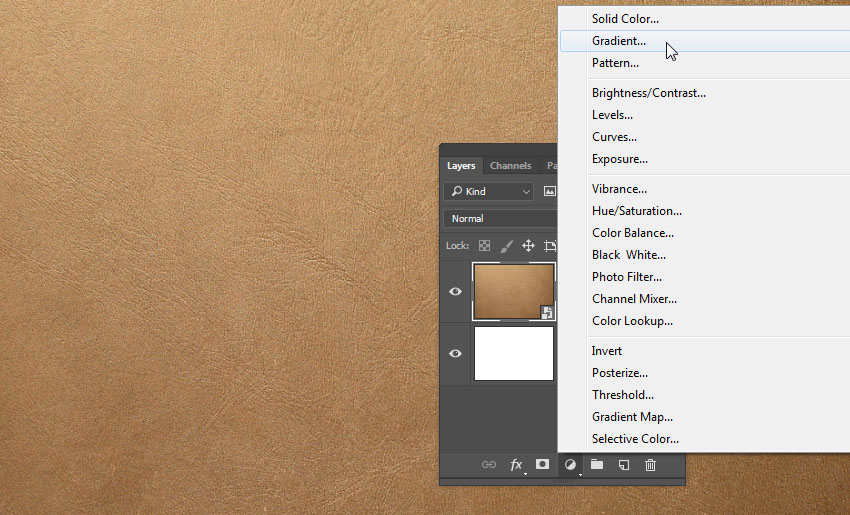Select the white layer thumbnail

(514, 353)
